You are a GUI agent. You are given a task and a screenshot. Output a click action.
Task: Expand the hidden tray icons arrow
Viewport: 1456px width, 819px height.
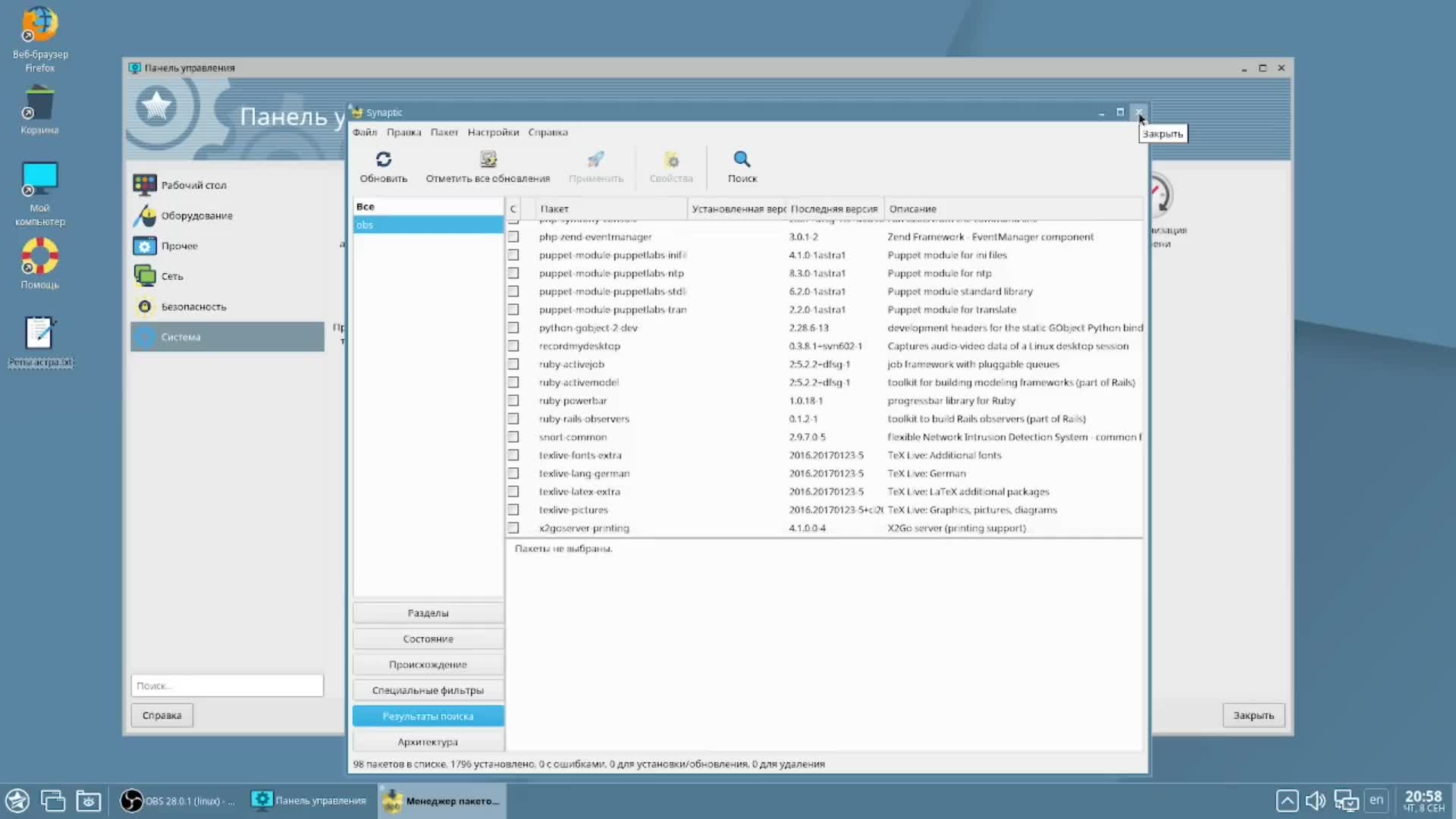pyautogui.click(x=1287, y=801)
